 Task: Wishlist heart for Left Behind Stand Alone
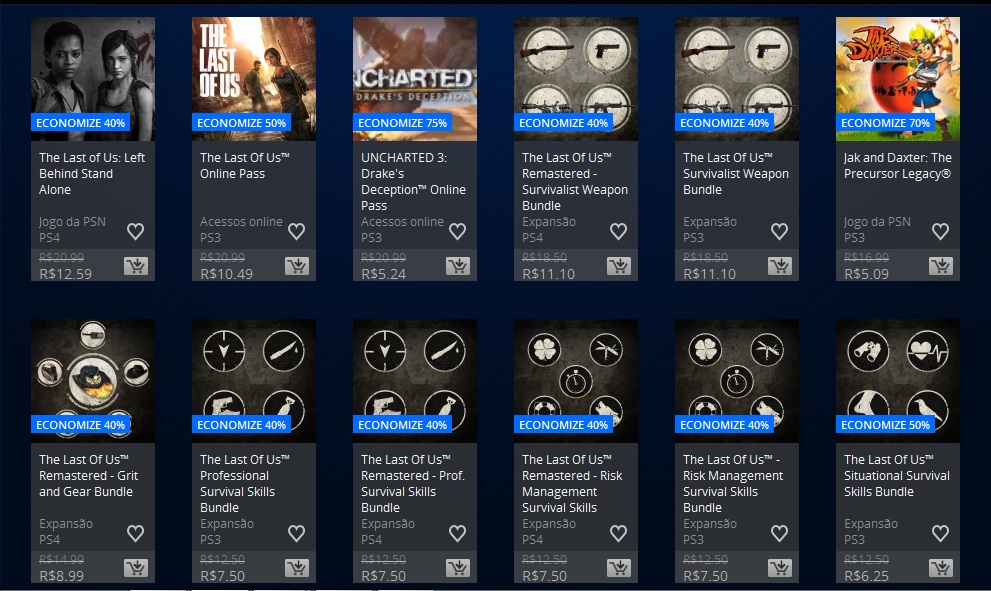coord(135,231)
